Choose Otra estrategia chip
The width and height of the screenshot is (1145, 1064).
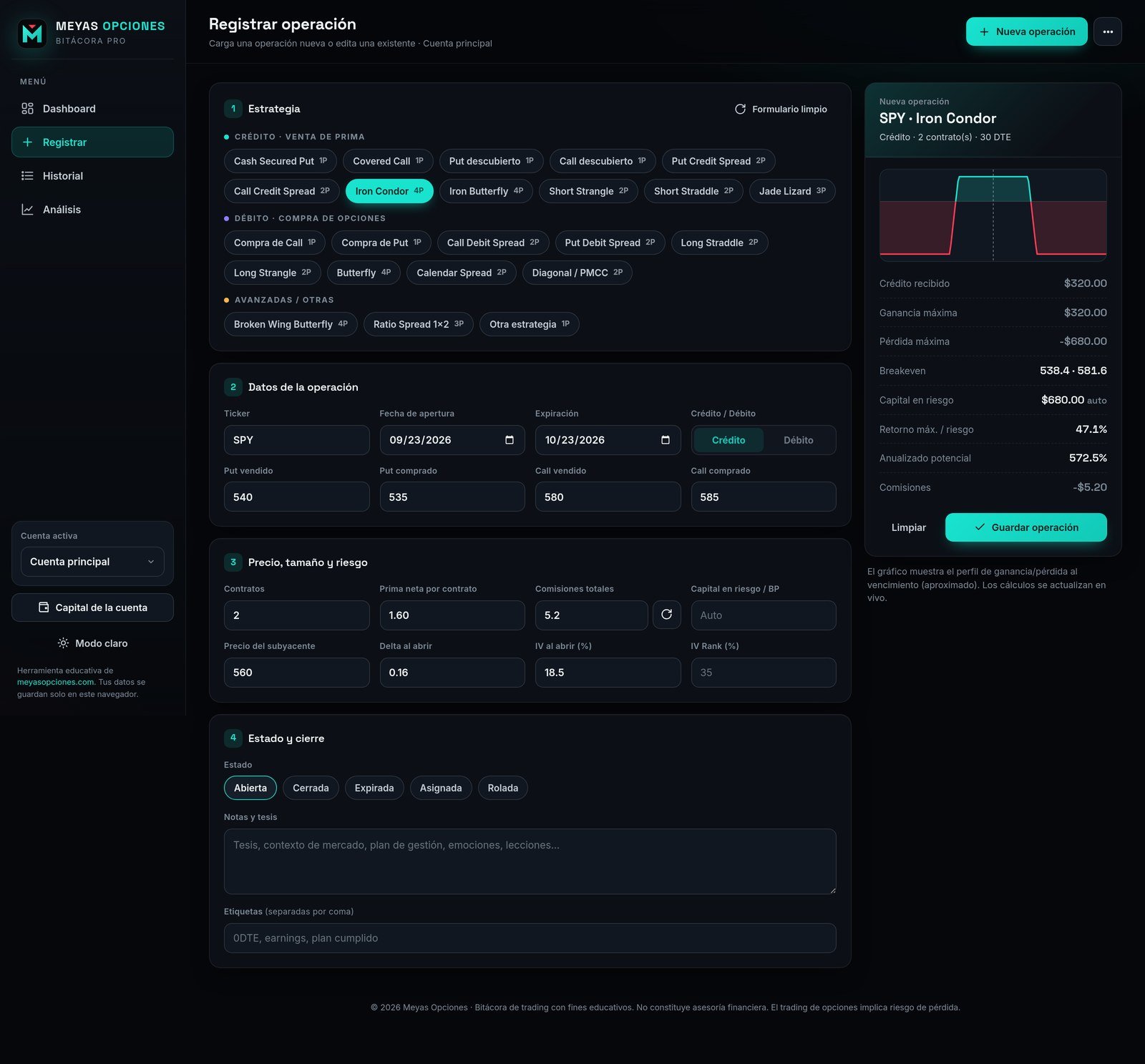(530, 324)
